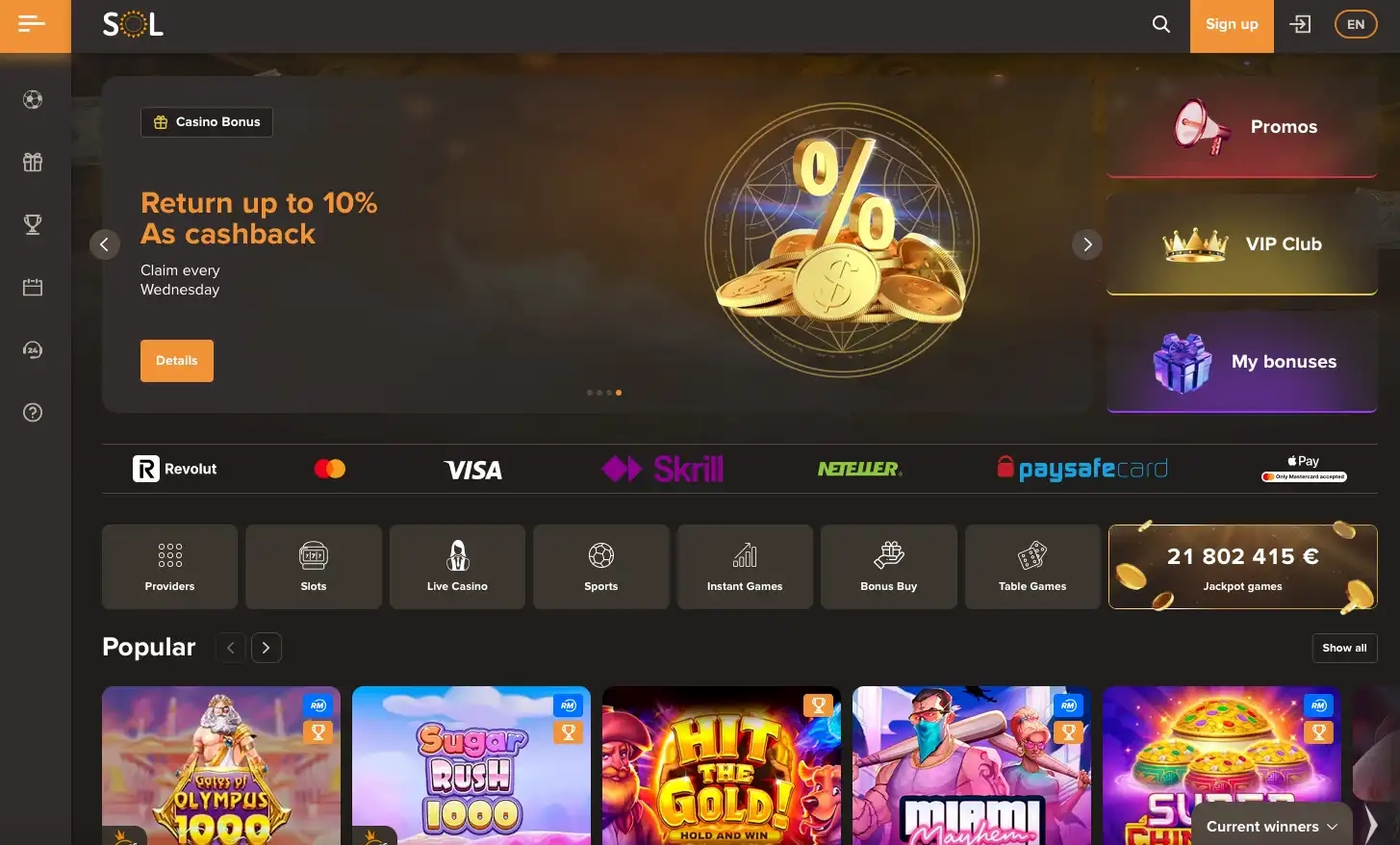Screen dimensions: 1400x845
Task: Advance Popular games with right arrow
Action: coord(267,648)
